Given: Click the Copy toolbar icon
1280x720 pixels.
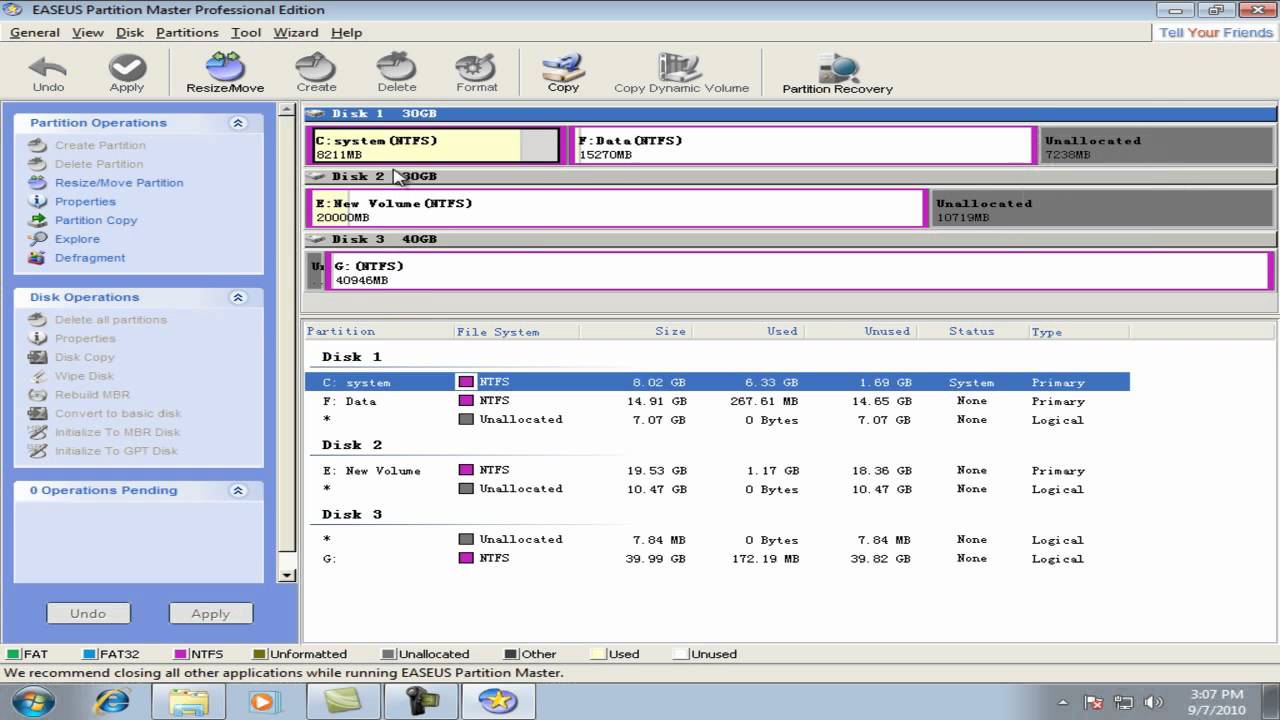Looking at the screenshot, I should click(x=563, y=73).
